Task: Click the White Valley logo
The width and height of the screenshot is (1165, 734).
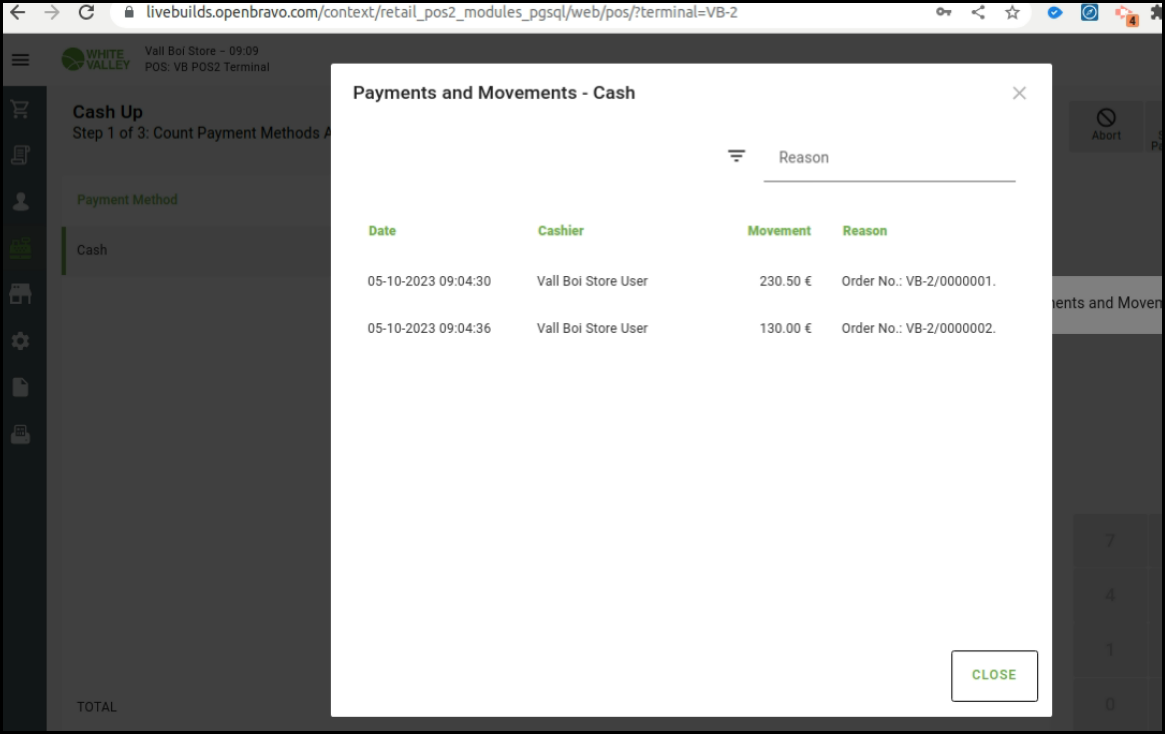Action: click(x=96, y=59)
